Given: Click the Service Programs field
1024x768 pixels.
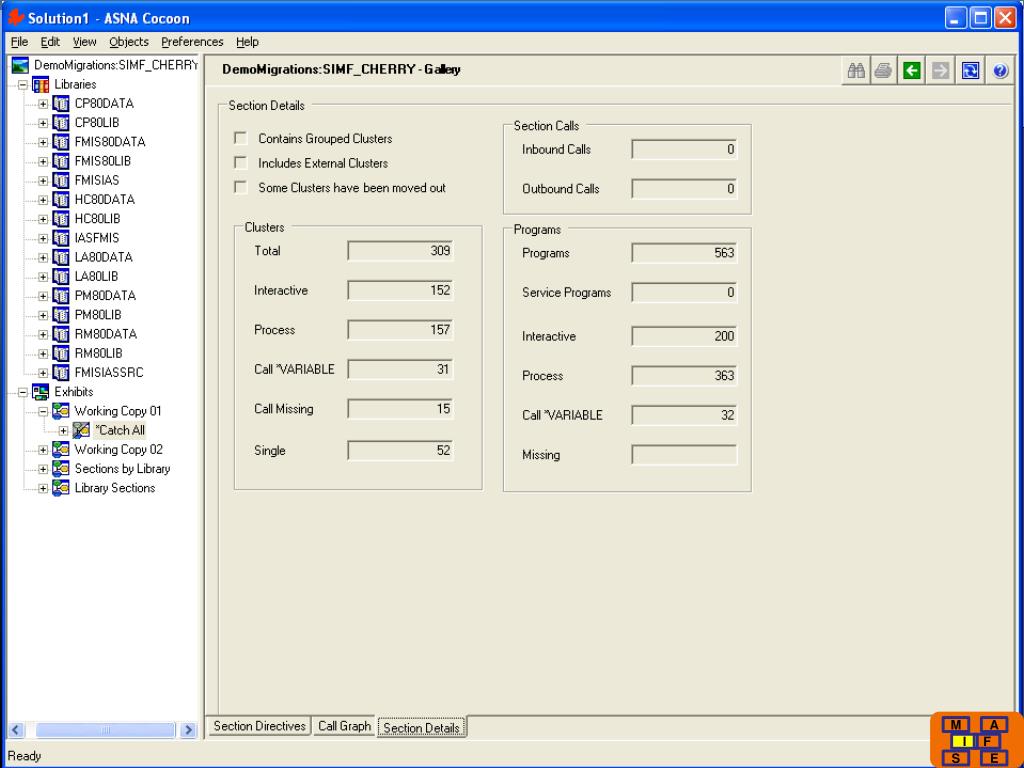Looking at the screenshot, I should coord(684,293).
